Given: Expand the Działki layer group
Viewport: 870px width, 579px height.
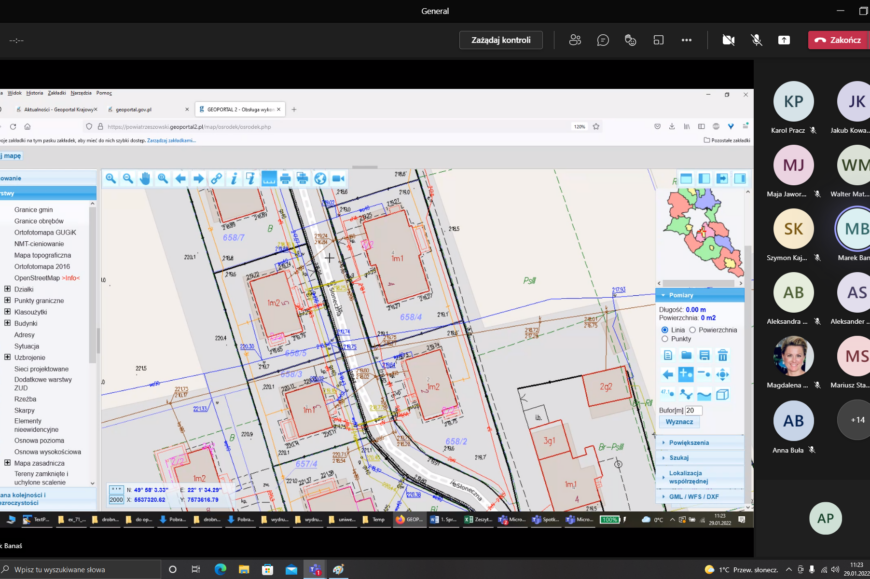Looking at the screenshot, I should coord(7,289).
